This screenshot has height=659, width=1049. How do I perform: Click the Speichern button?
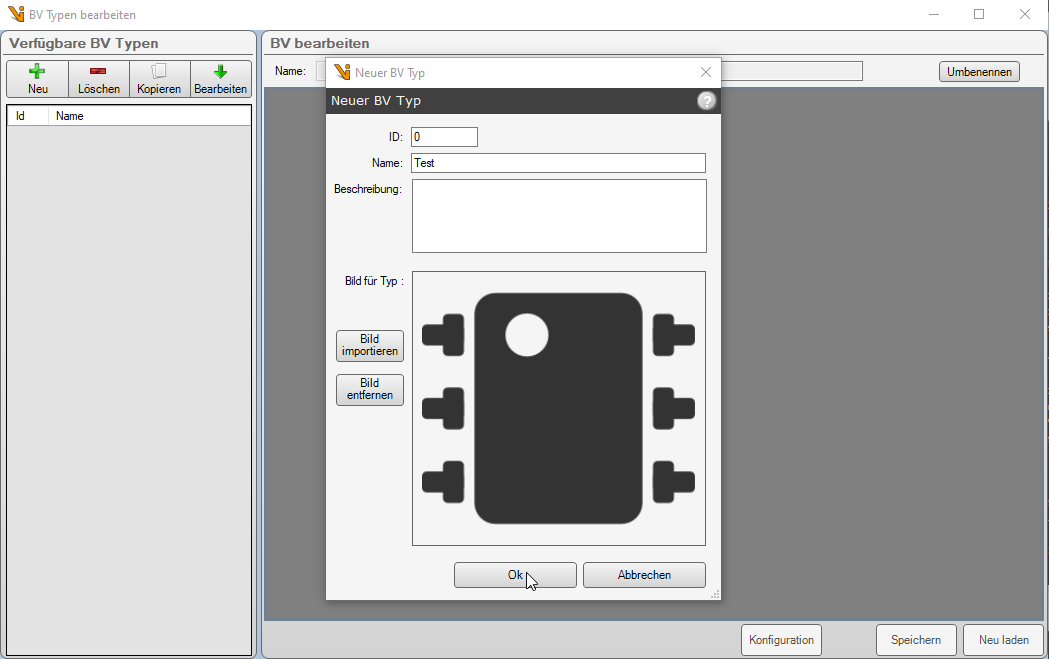tap(916, 640)
